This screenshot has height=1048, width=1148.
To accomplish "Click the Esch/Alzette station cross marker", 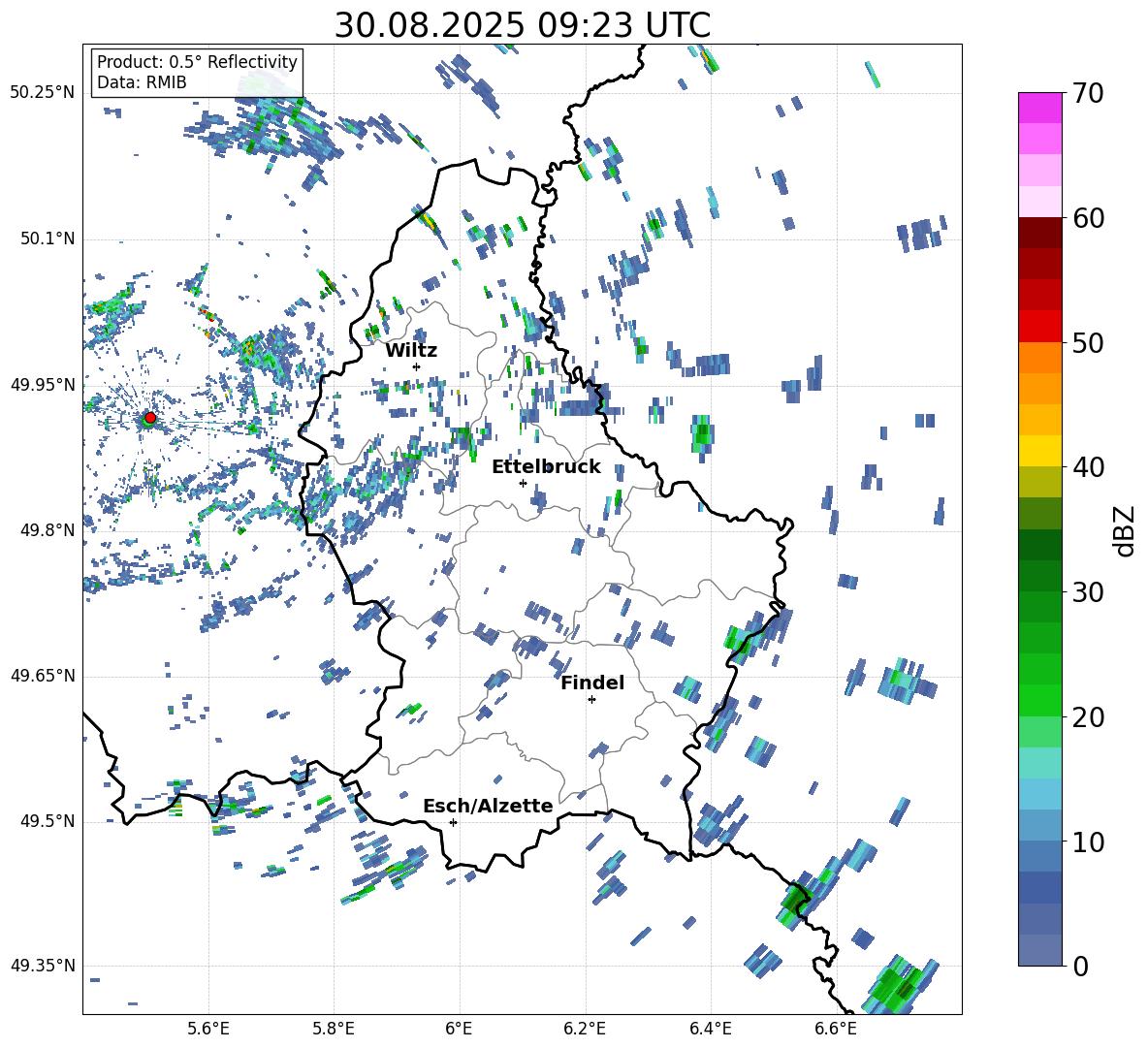I will point(453,822).
